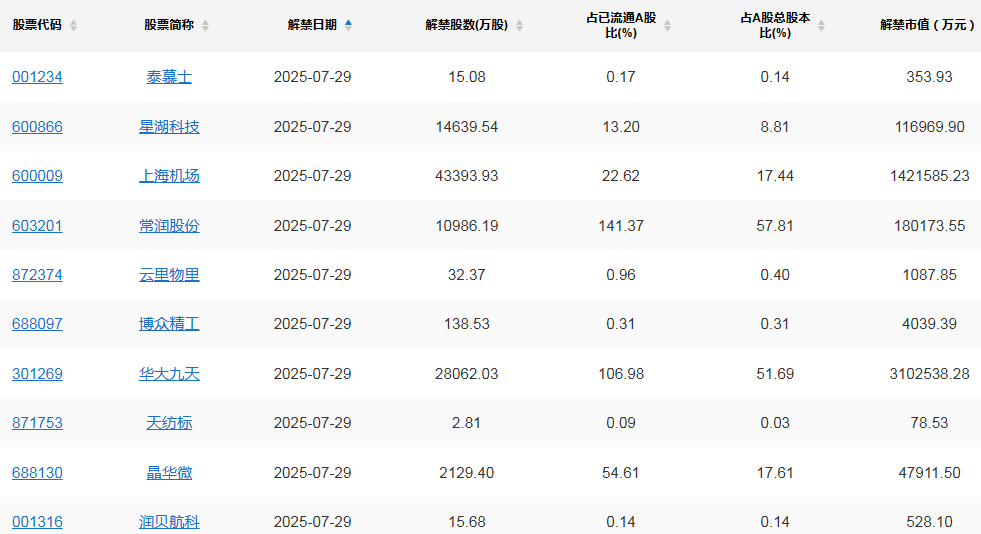Click stock code 871753
Screen dimensions: 981x534
[x=37, y=423]
